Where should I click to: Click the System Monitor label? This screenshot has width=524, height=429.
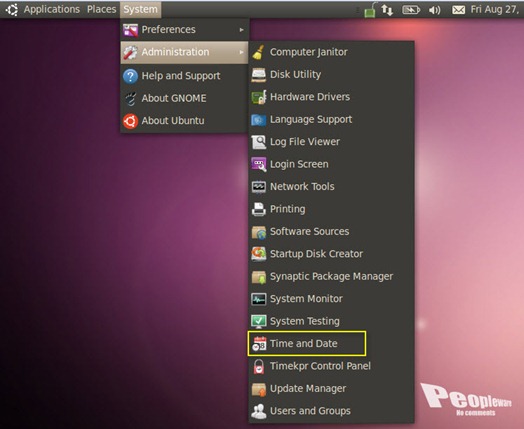click(x=306, y=299)
